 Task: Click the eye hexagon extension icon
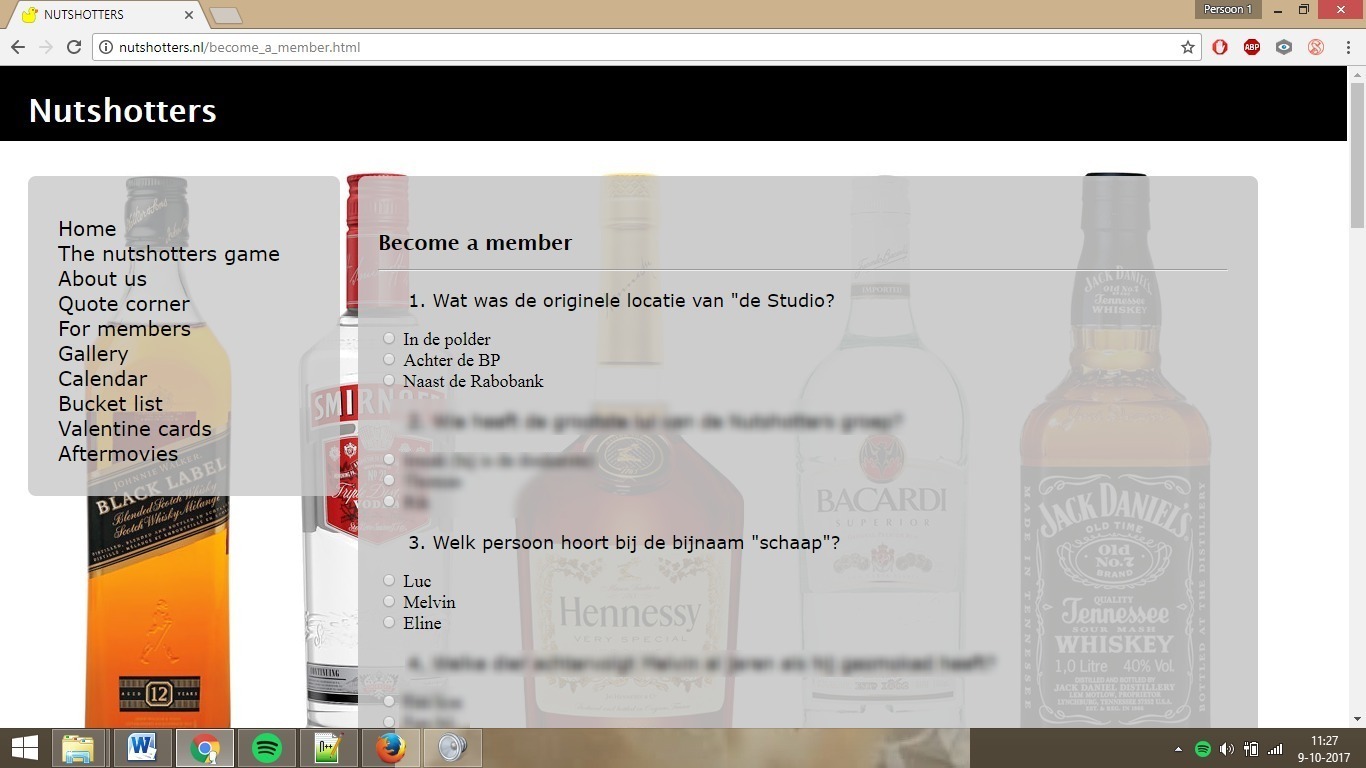click(x=1284, y=47)
